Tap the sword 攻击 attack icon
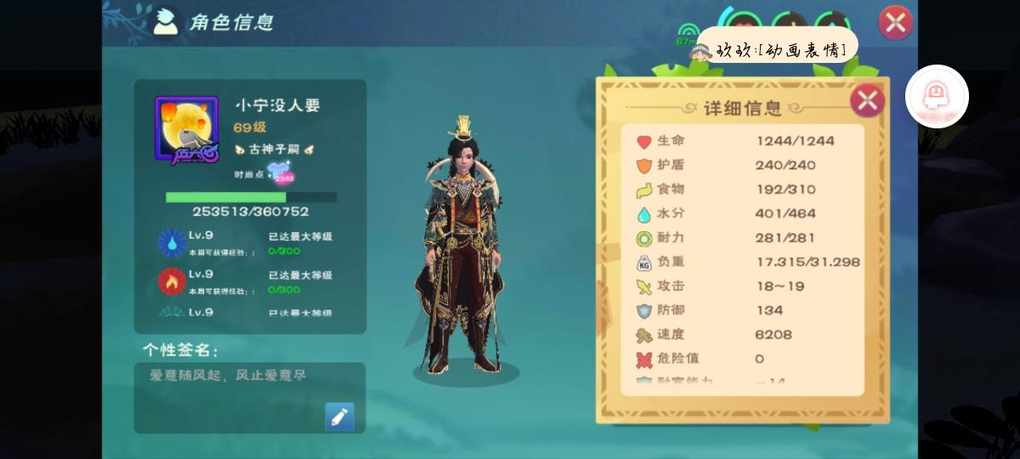 pyautogui.click(x=644, y=287)
